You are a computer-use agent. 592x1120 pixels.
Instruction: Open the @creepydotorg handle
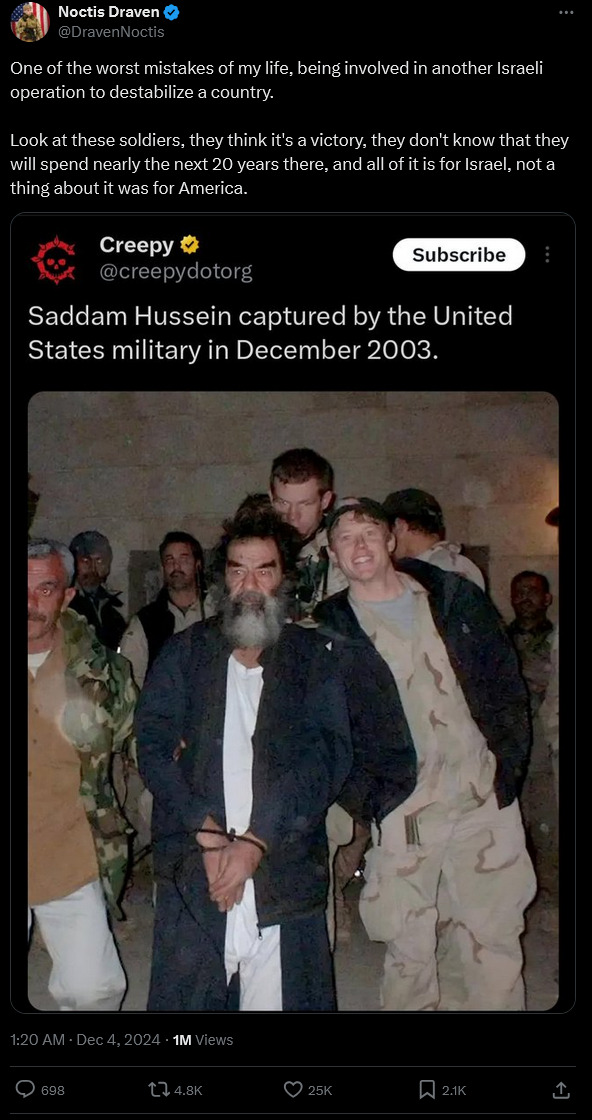pos(176,272)
